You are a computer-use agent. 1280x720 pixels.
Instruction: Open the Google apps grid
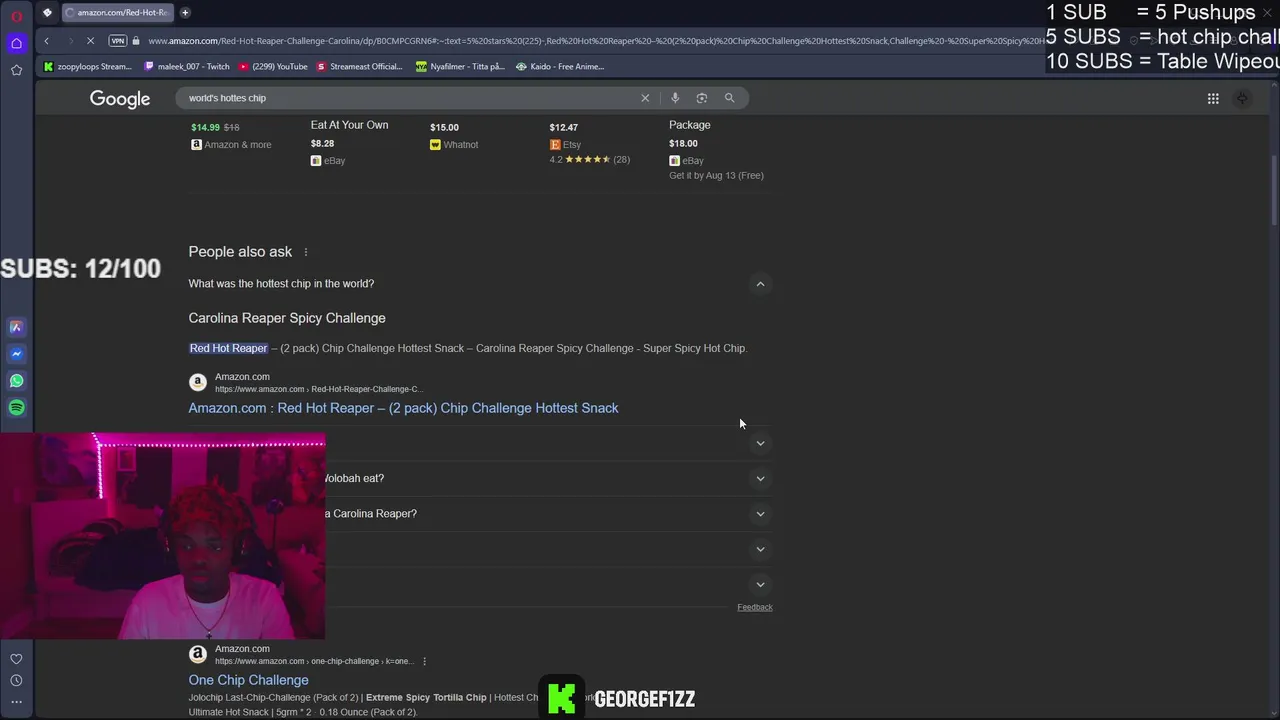coord(1213,98)
